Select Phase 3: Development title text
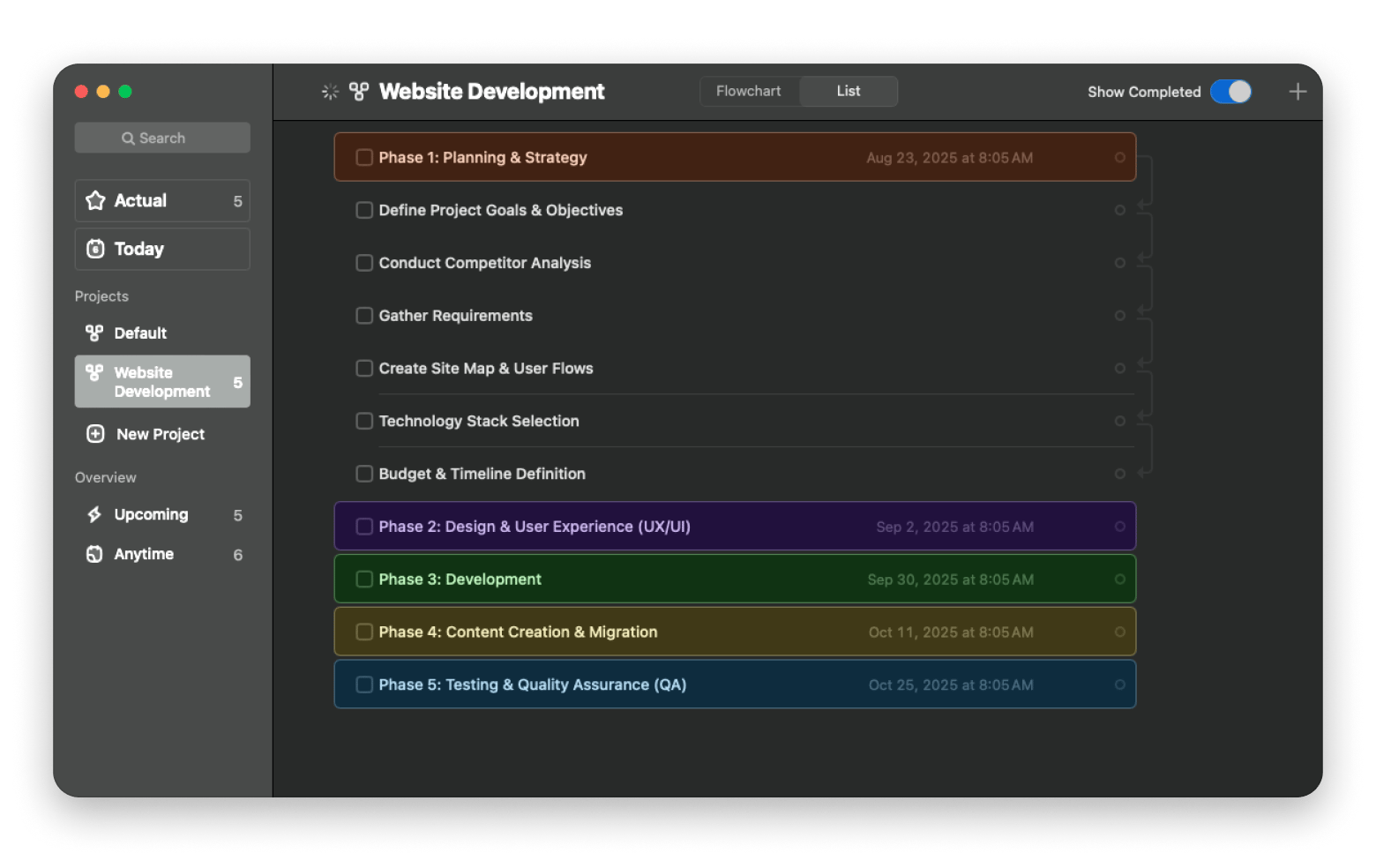Screen dimensions: 1376x868 (460, 580)
